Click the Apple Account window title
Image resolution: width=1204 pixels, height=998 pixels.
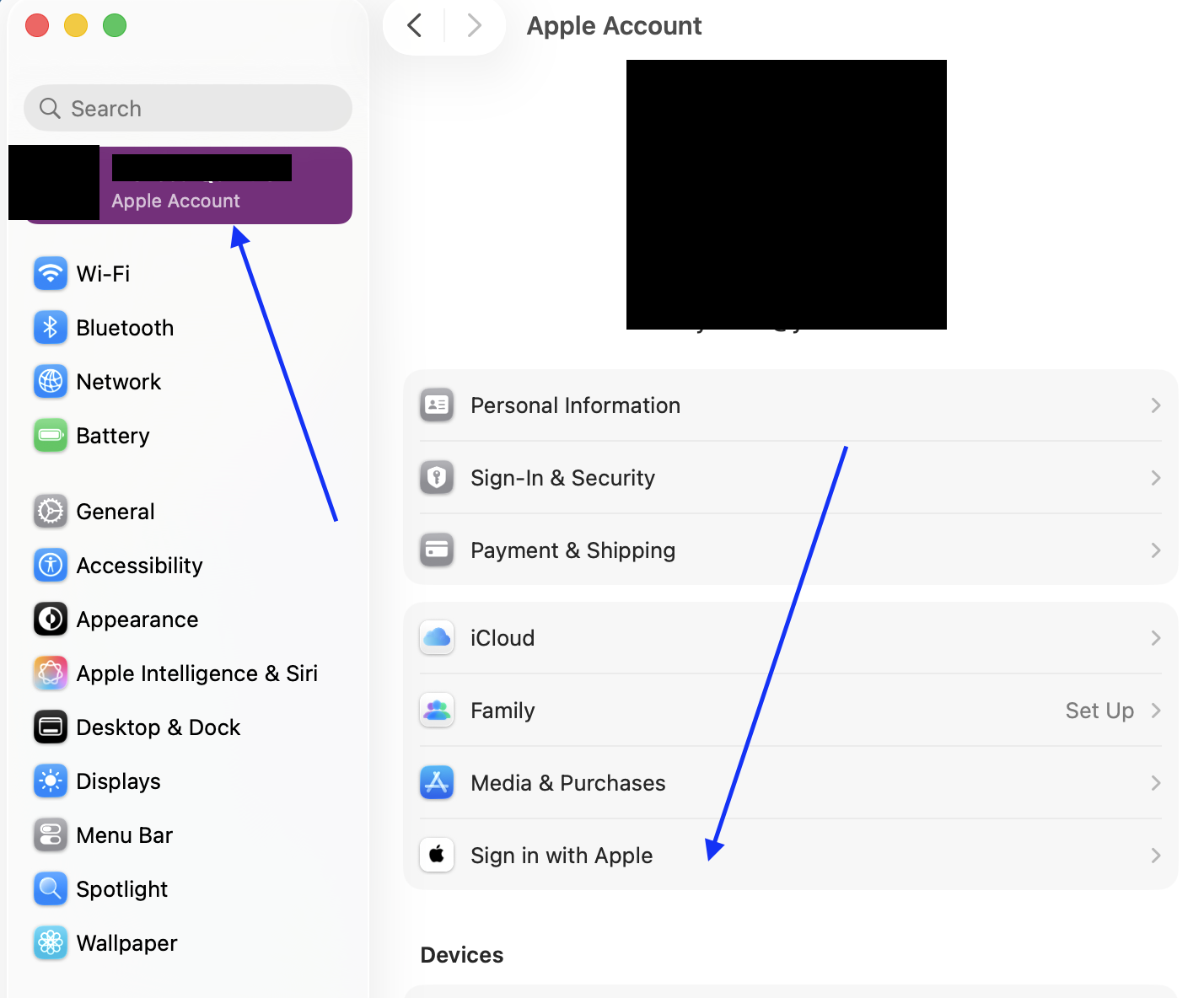[x=614, y=26]
